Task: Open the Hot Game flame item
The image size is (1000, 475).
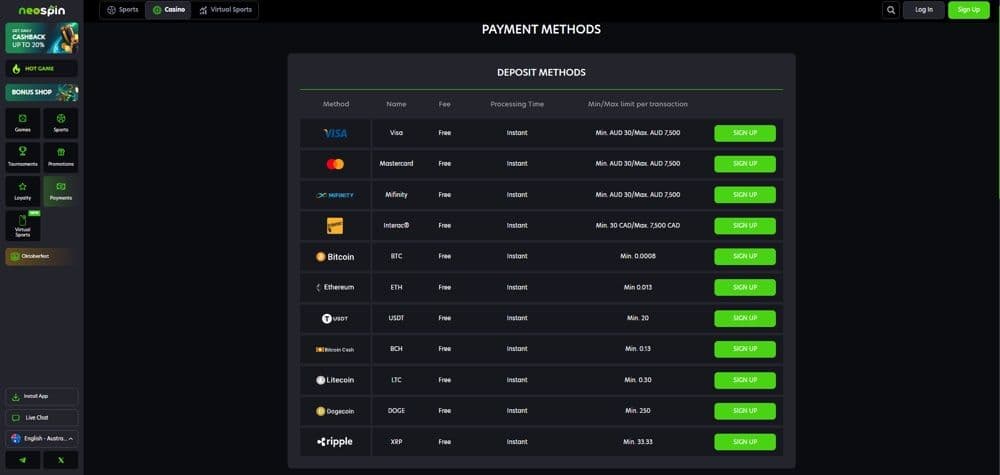Action: coord(41,68)
